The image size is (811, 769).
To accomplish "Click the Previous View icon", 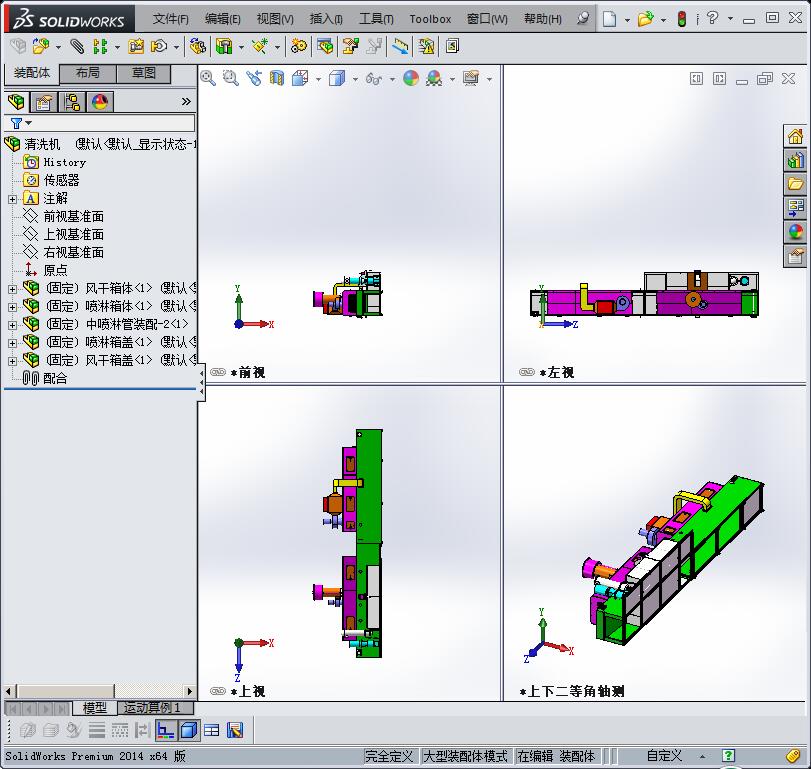I will pos(254,78).
